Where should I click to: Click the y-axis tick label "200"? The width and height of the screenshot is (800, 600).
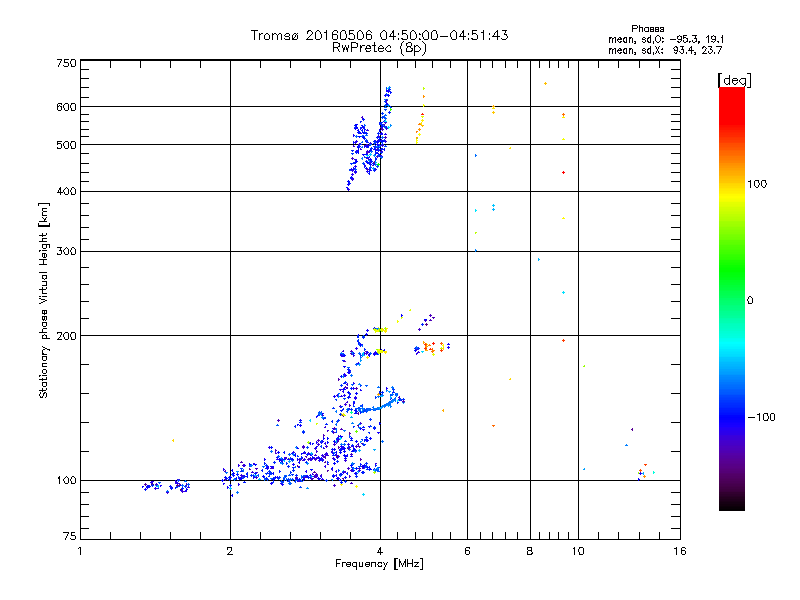click(66, 336)
